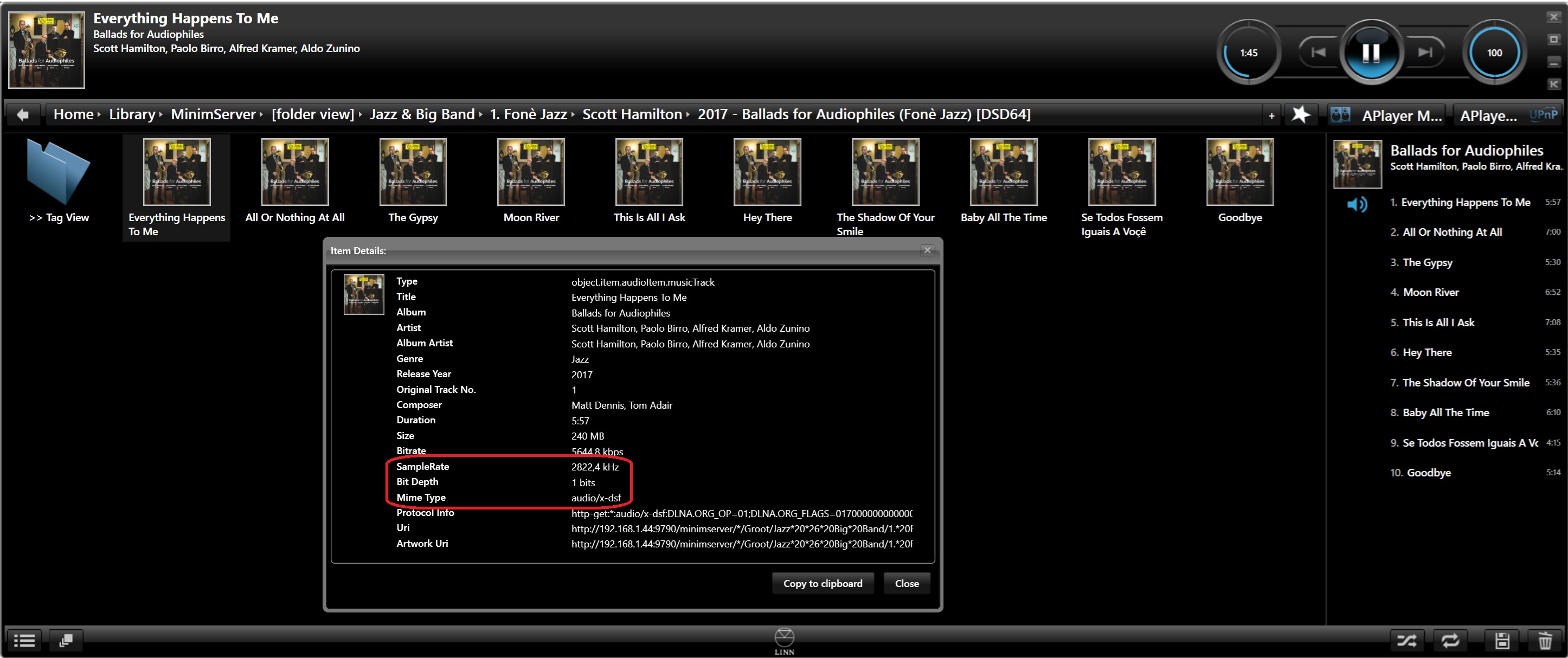Toggle repeat mode
The image size is (1568, 658).
(x=1450, y=640)
